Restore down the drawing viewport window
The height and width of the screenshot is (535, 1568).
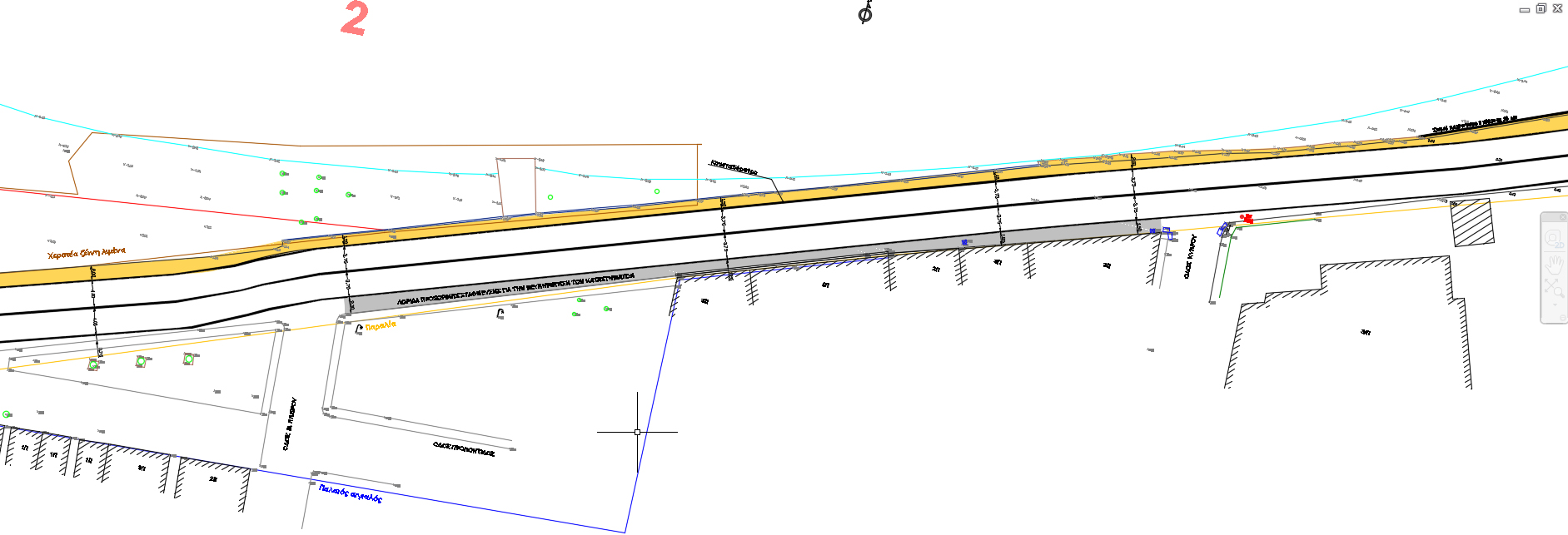1541,8
